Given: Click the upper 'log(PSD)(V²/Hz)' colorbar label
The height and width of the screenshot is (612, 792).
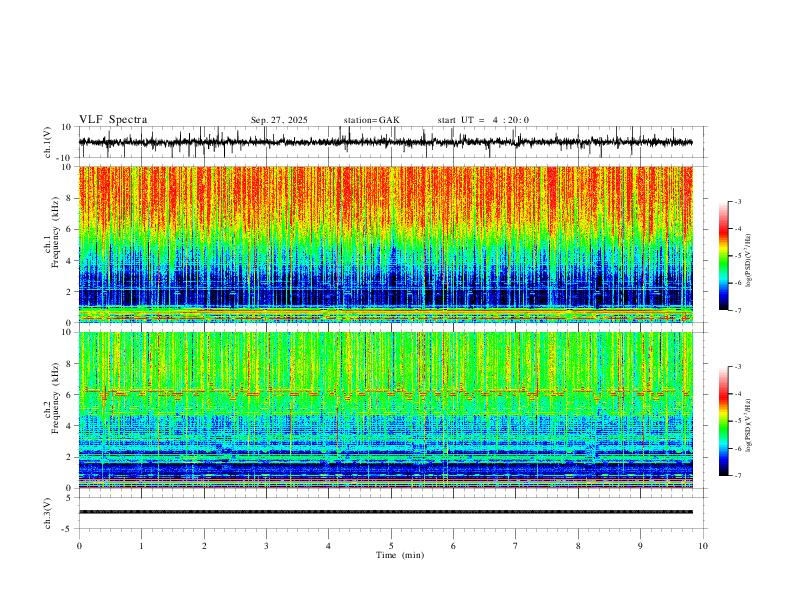Looking at the screenshot, I should pyautogui.click(x=748, y=261).
